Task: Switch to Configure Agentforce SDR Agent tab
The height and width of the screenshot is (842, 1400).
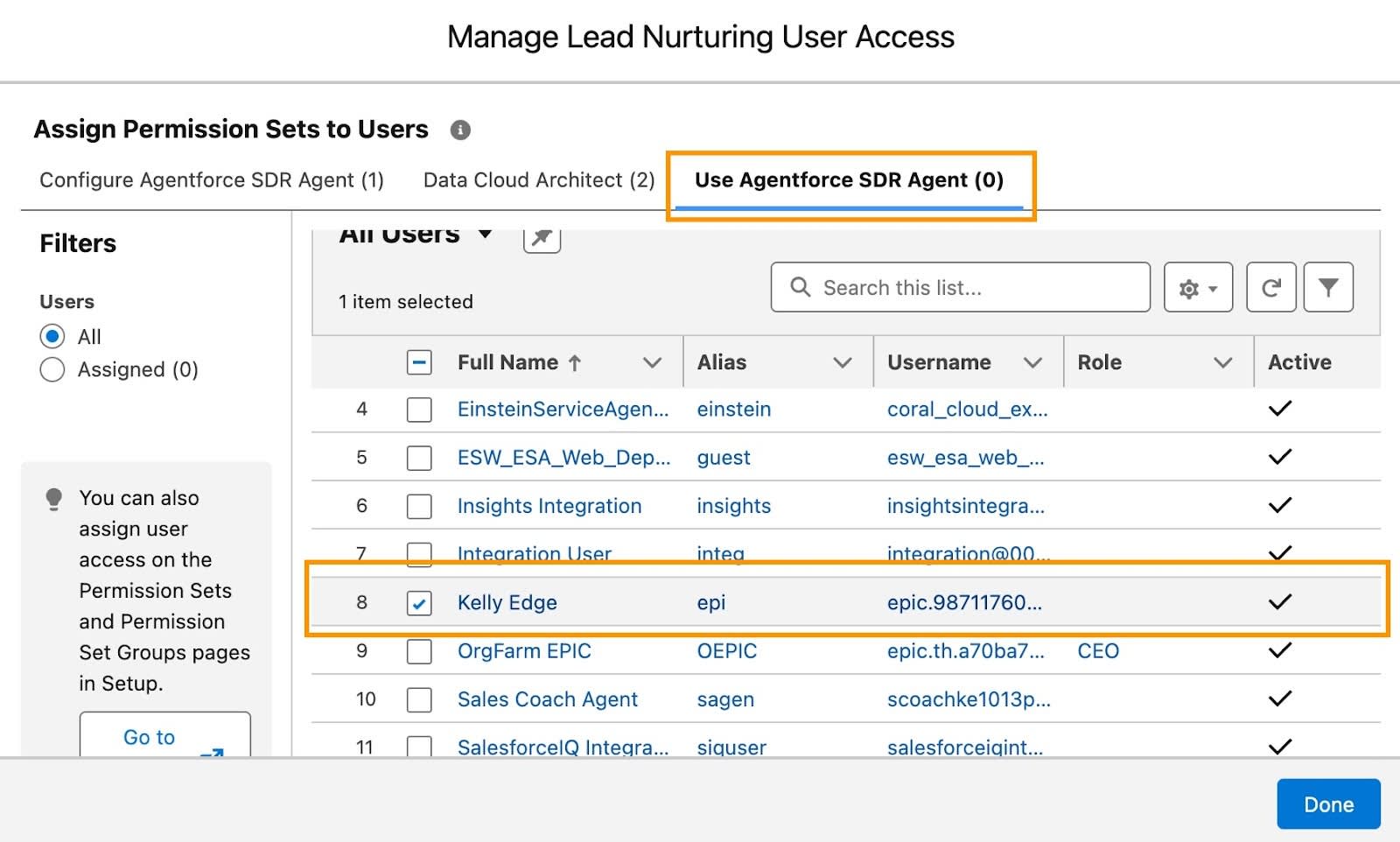Action: pyautogui.click(x=211, y=180)
